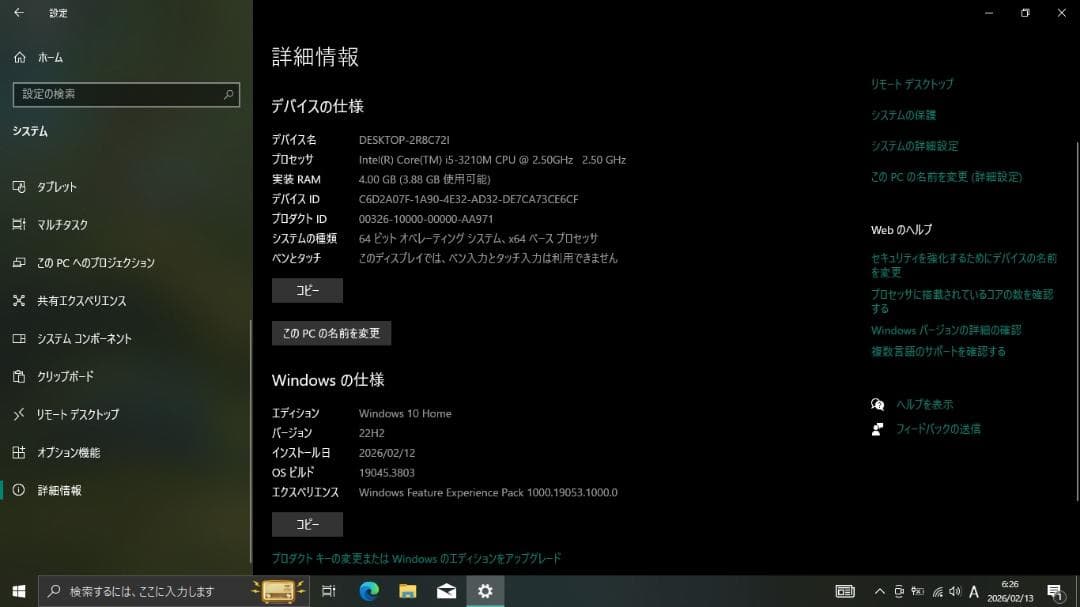1080x607 pixels.
Task: Expand hidden icons in the system tray
Action: pyautogui.click(x=879, y=590)
